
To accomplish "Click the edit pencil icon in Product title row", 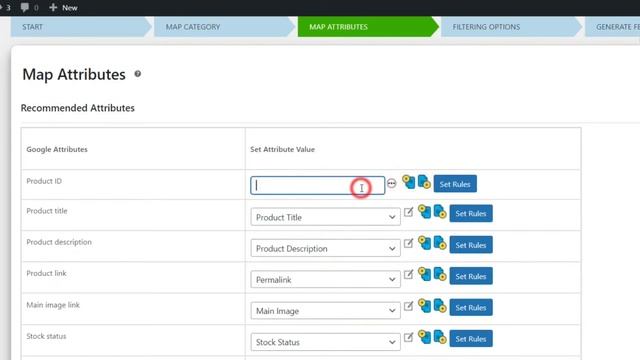I will pyautogui.click(x=409, y=212).
